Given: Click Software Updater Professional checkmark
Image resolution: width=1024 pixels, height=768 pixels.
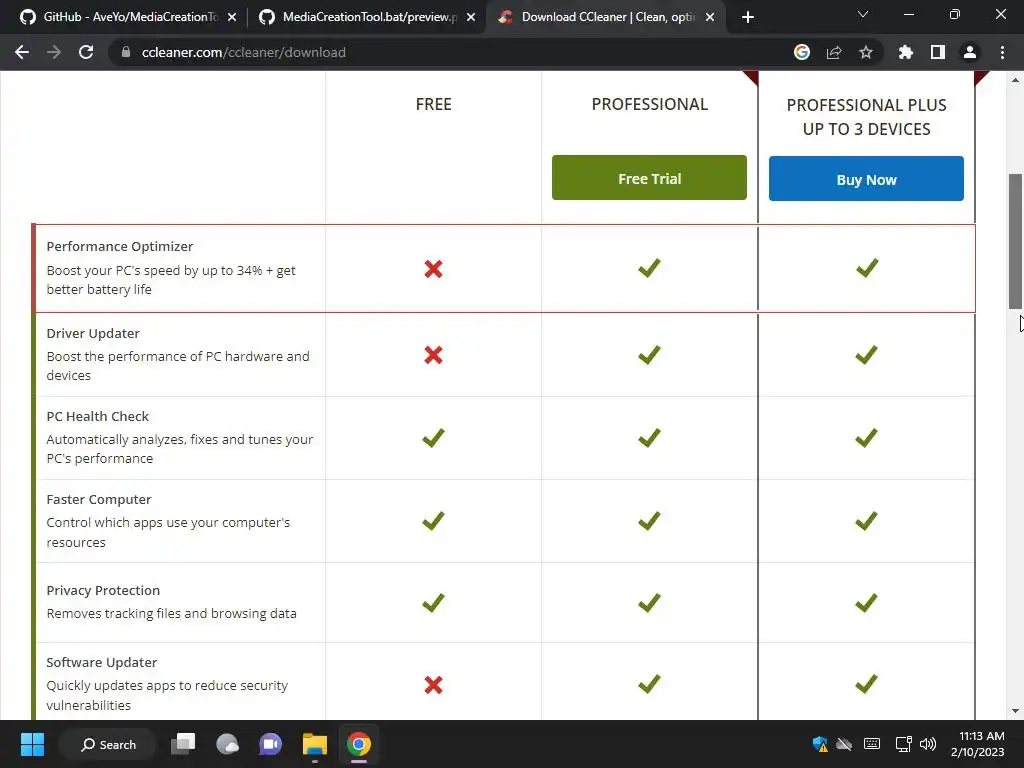Looking at the screenshot, I should [649, 683].
